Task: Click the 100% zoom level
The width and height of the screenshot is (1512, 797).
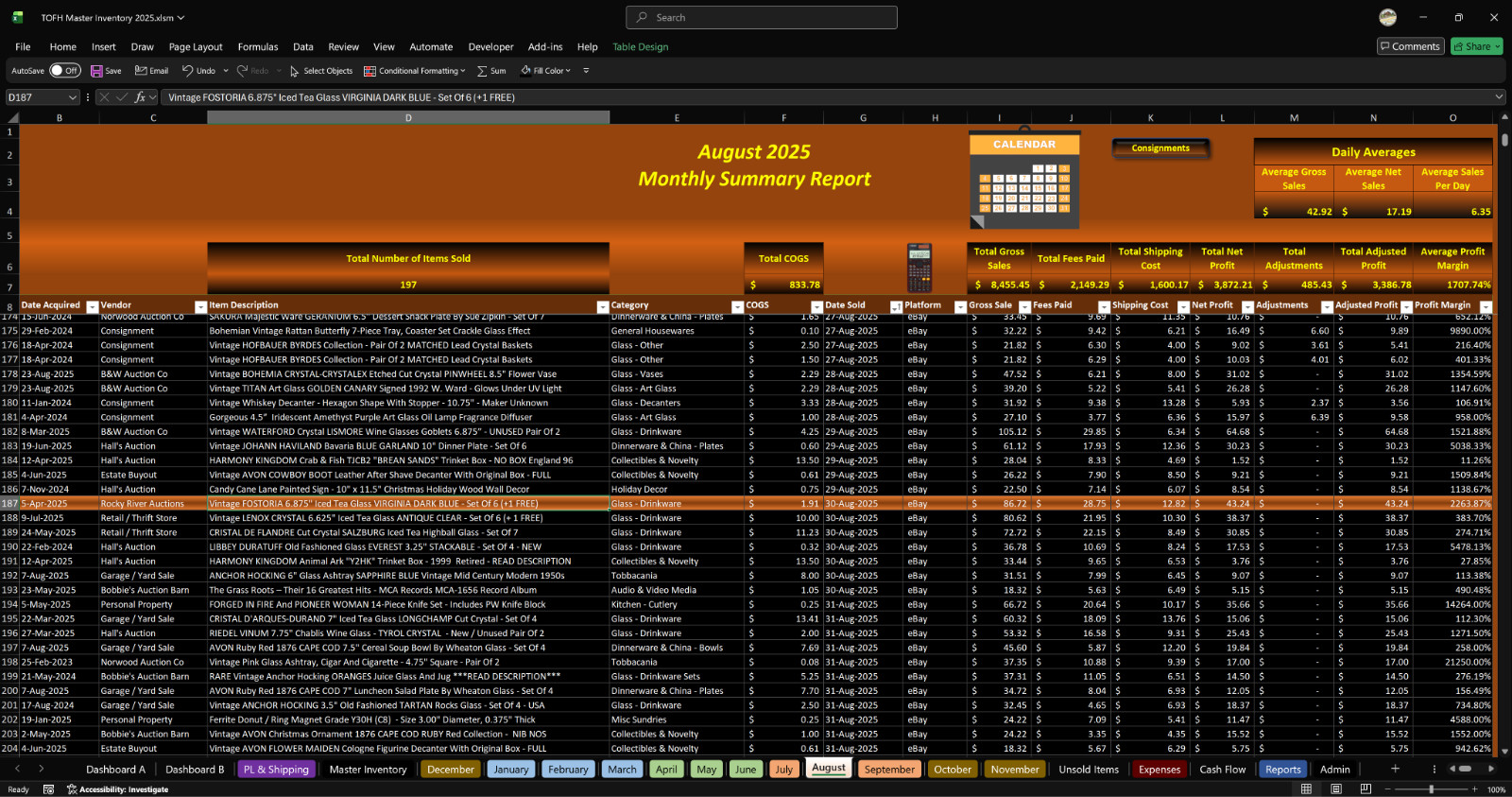Action: (1496, 789)
